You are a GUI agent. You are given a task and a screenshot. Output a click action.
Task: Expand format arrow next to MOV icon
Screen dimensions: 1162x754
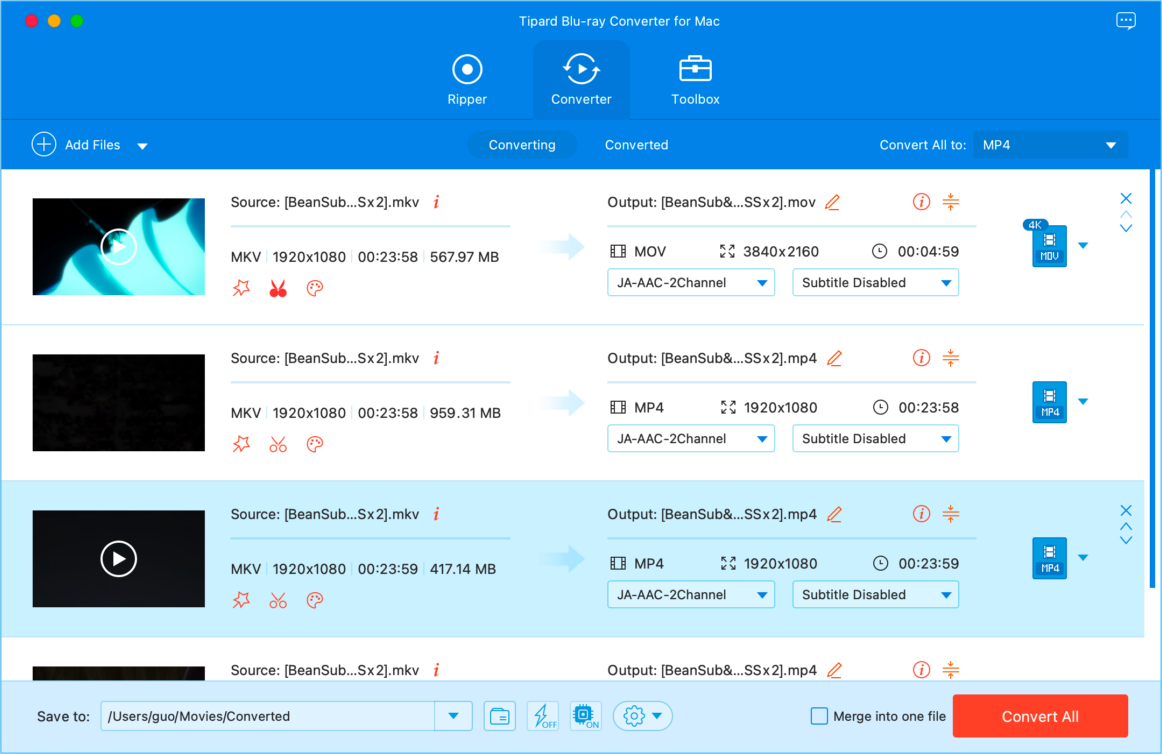[x=1083, y=245]
